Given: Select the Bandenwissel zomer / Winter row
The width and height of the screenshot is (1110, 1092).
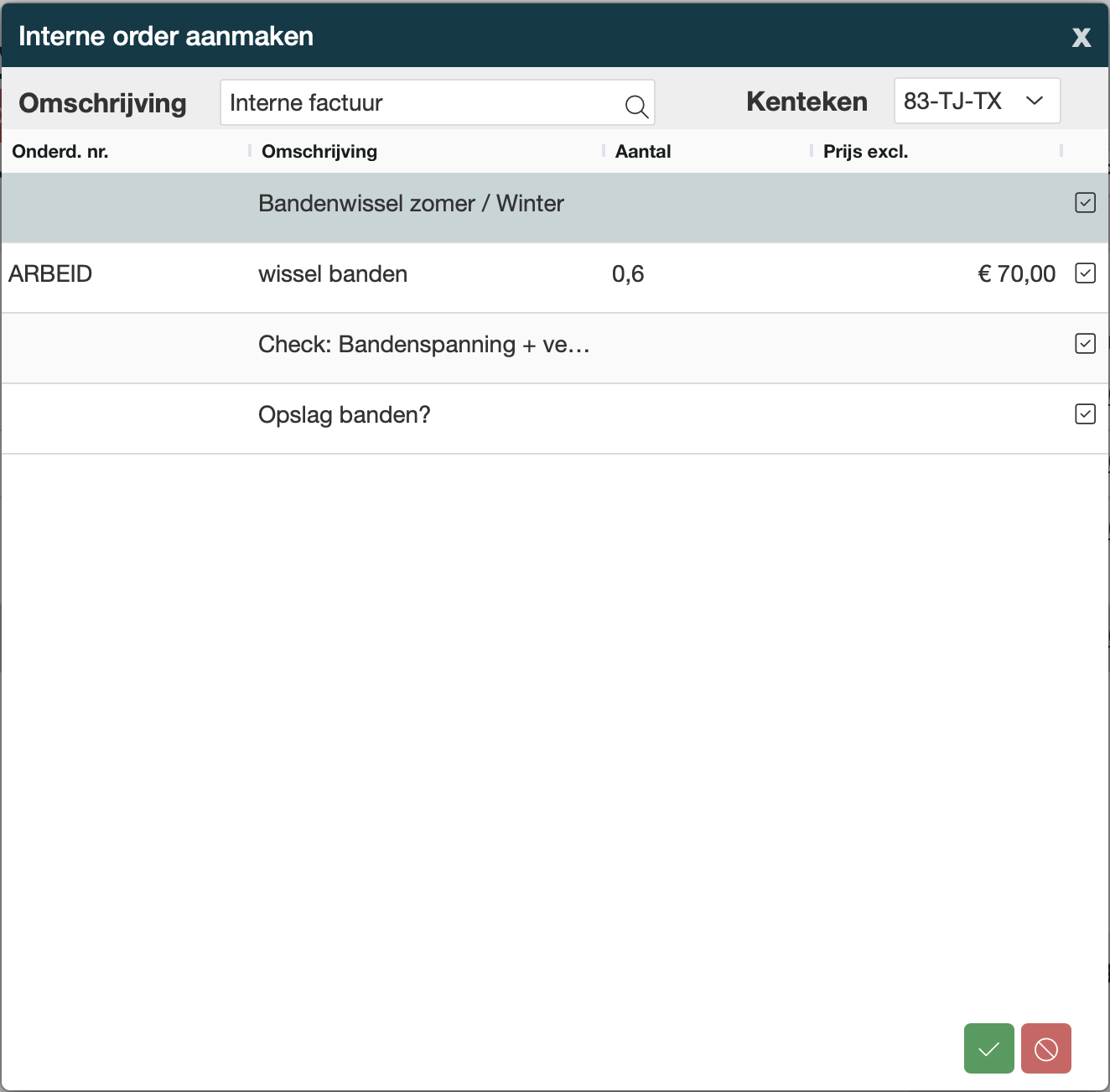Looking at the screenshot, I should coord(411,204).
